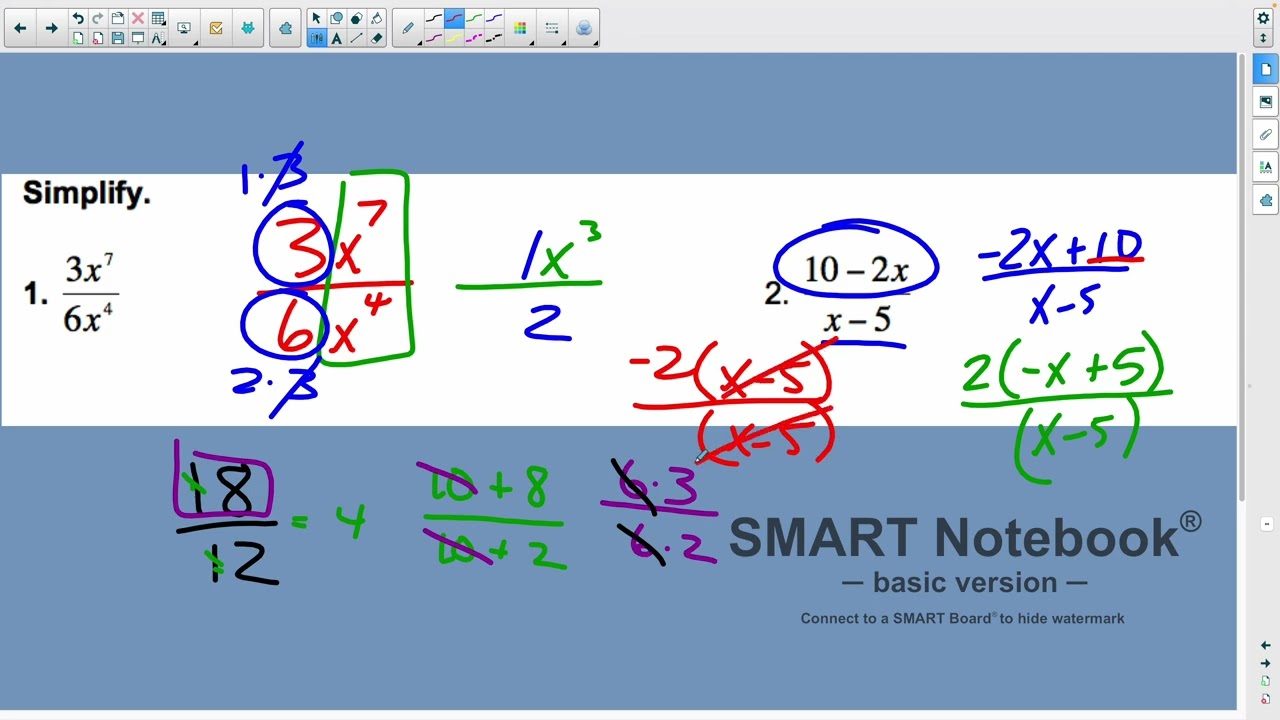Move toolbar with up-down arrow button
The image size is (1280, 720).
(x=1263, y=38)
